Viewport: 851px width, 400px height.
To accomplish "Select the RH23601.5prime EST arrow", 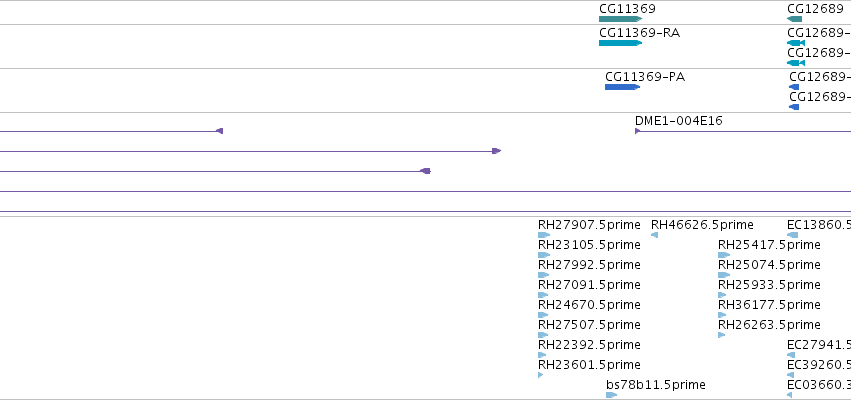I will point(541,375).
